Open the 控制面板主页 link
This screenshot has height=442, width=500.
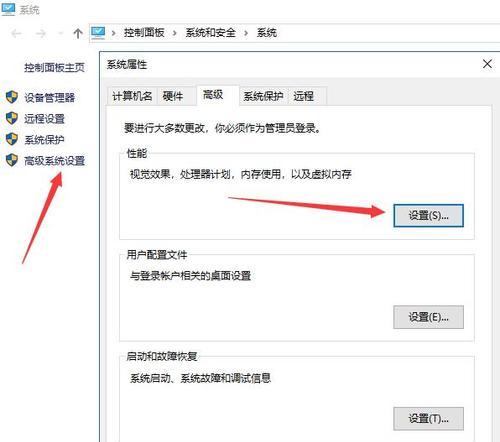coord(54,68)
